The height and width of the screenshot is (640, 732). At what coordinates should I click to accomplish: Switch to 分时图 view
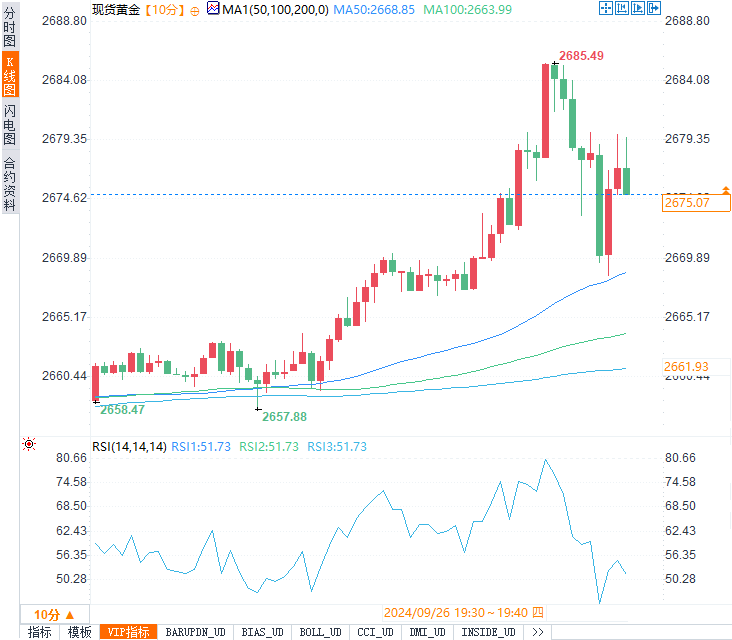(10, 27)
